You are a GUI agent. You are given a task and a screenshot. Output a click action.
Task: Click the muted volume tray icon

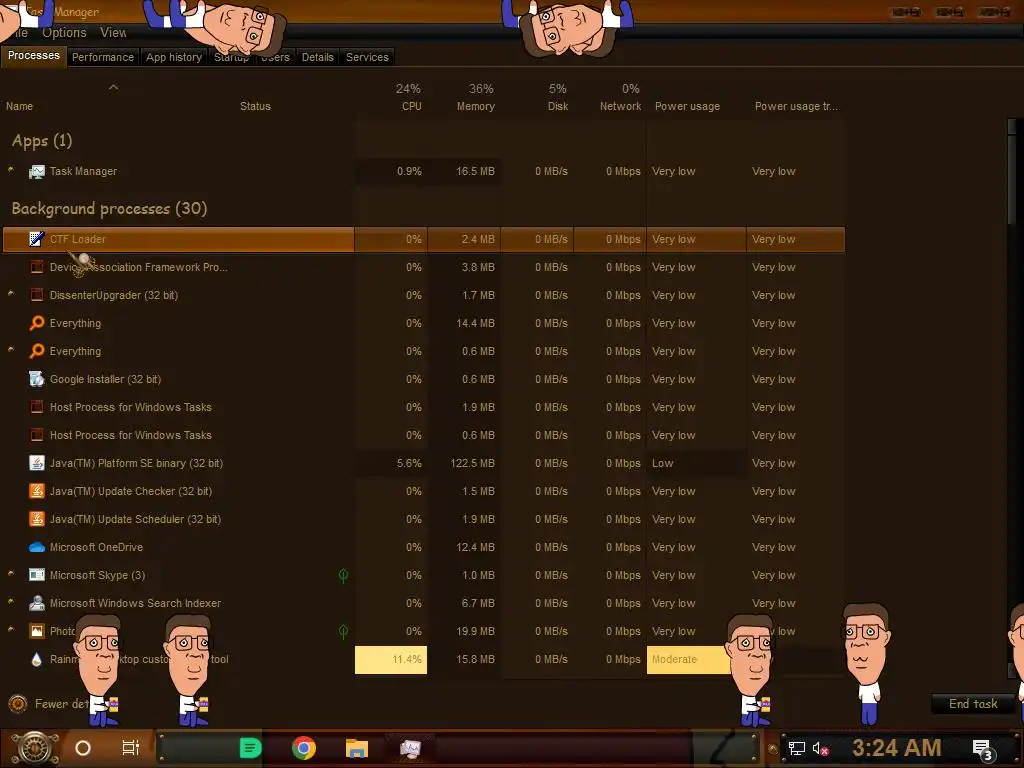(820, 748)
